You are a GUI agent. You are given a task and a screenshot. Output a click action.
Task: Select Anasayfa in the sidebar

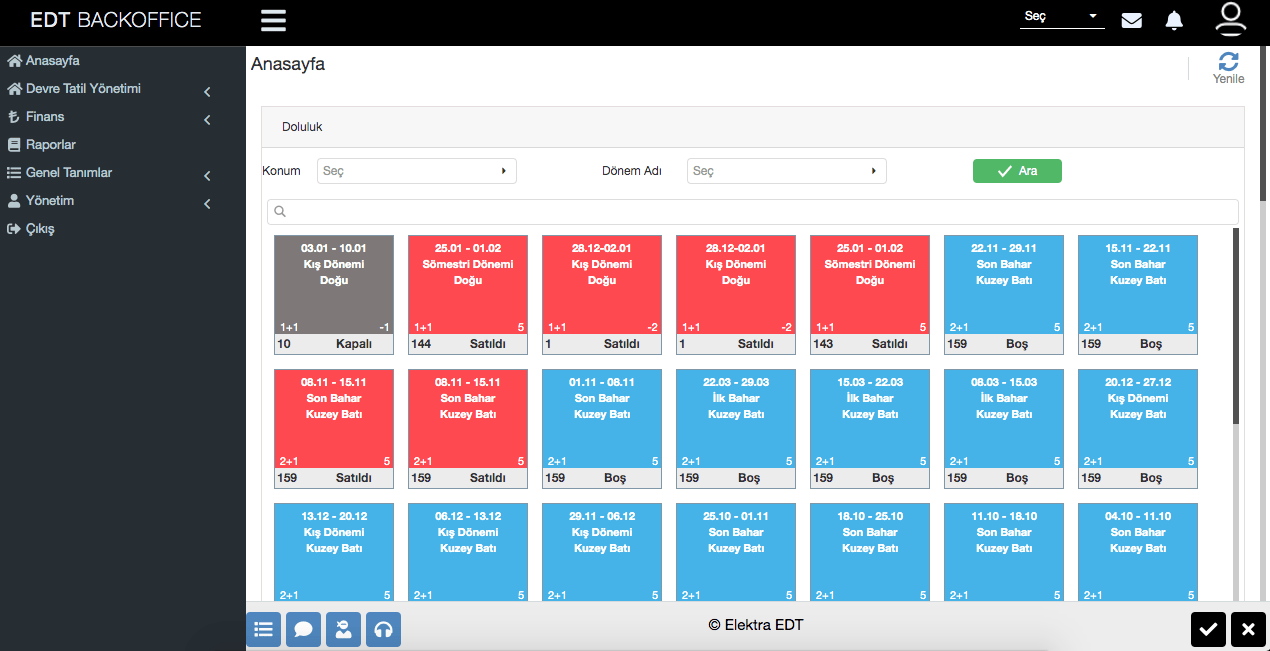[x=52, y=61]
